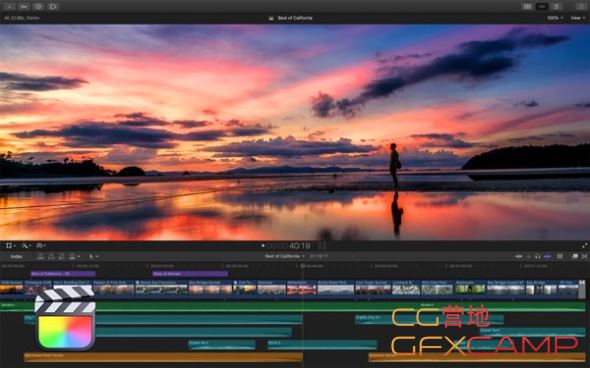The image size is (590, 368).
Task: Open the Effects browser icon
Action: point(575,256)
